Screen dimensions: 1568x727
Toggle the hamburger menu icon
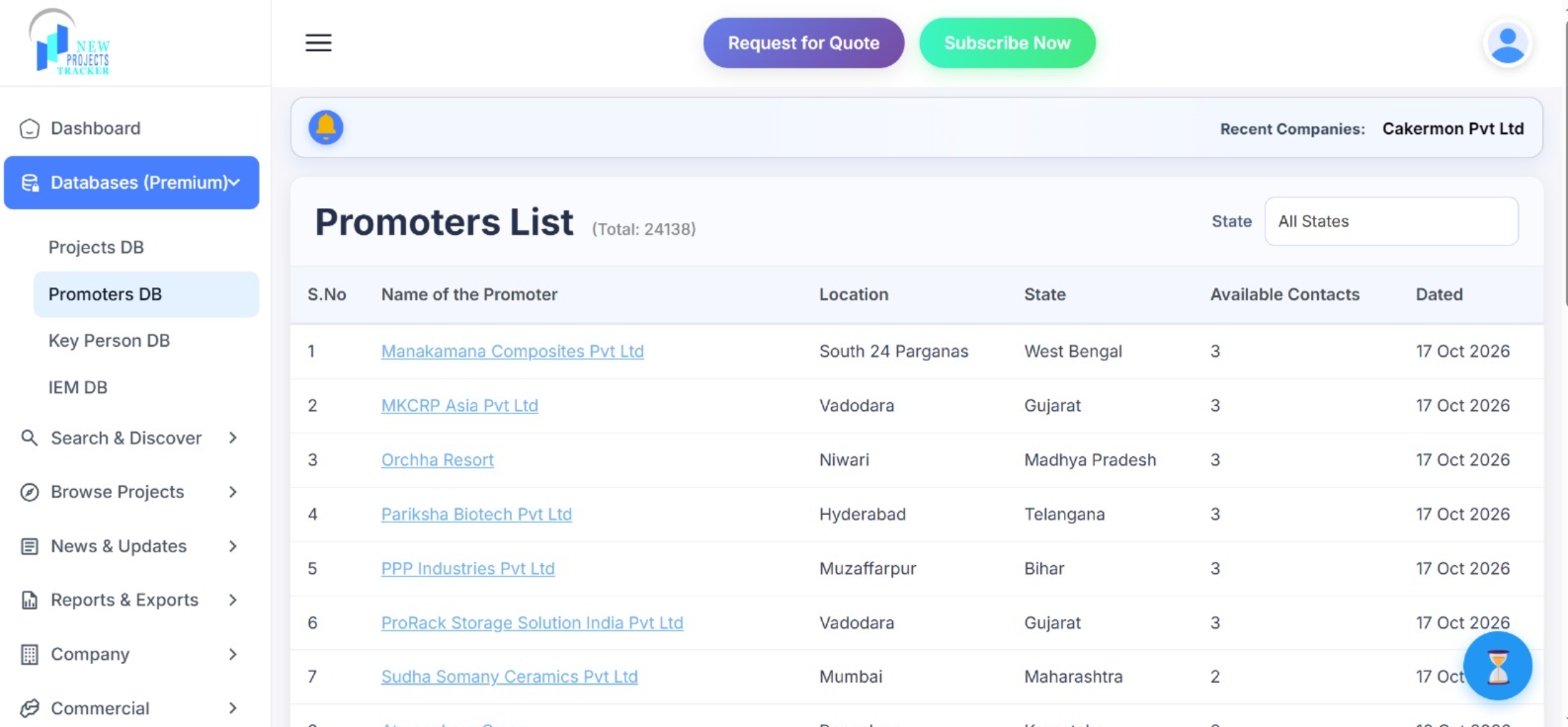(x=318, y=42)
